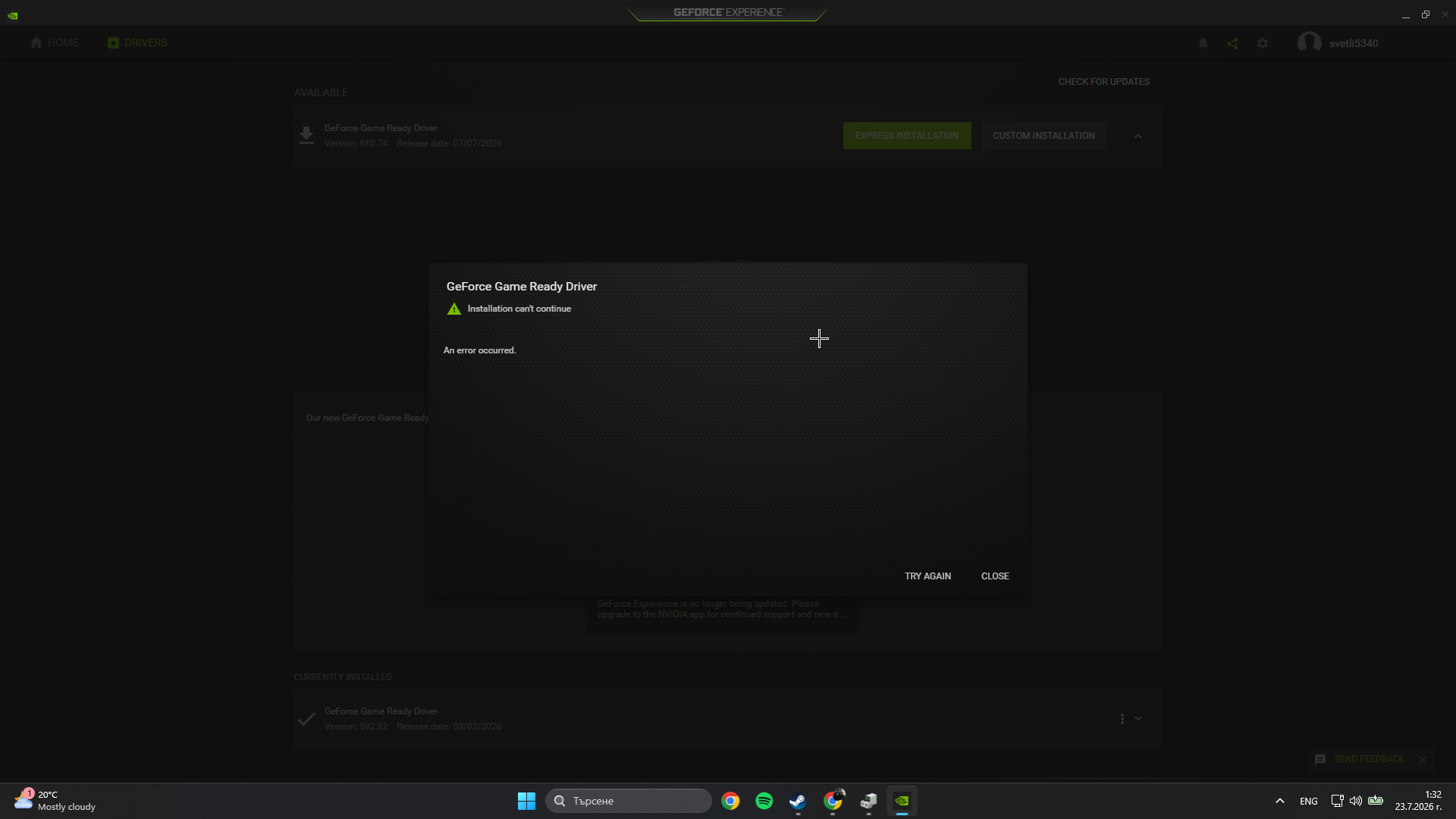
Task: Click the "AVAILABLE" section heading
Action: (321, 93)
